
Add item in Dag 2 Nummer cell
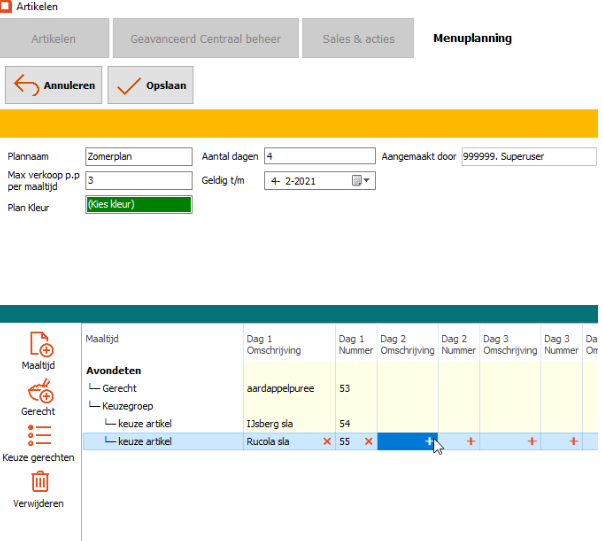pos(470,441)
